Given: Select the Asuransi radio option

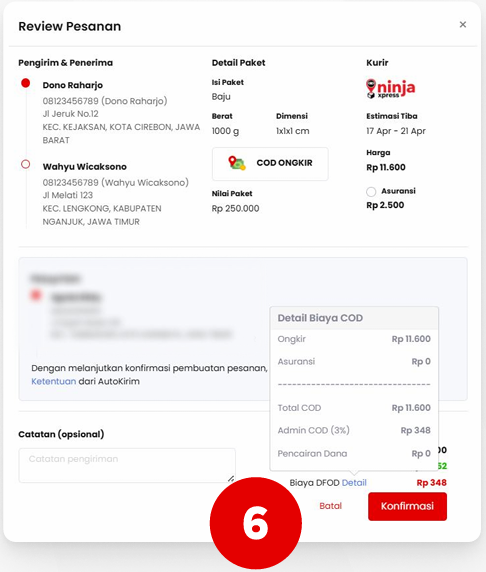Looking at the screenshot, I should tap(371, 192).
